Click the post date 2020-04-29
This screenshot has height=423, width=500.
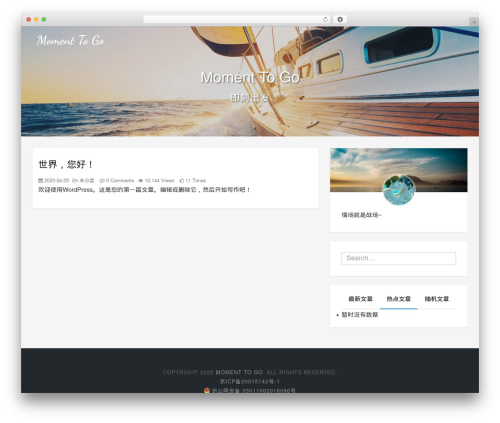pos(56,181)
